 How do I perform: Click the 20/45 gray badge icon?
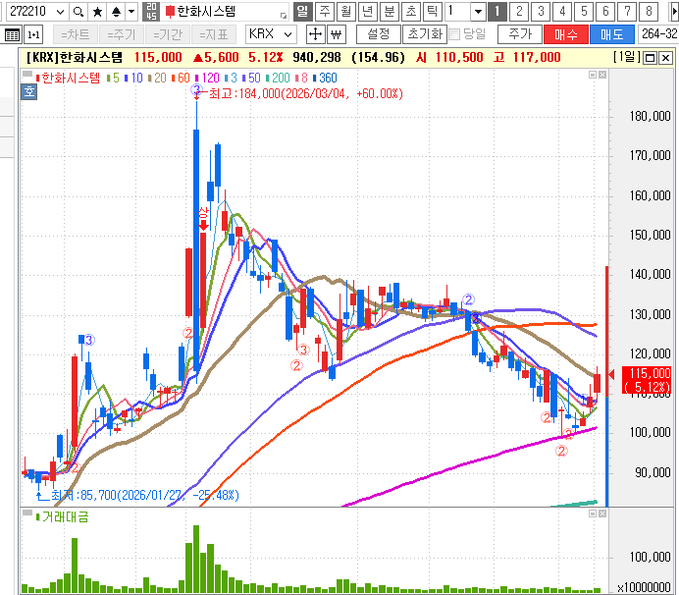(151, 12)
